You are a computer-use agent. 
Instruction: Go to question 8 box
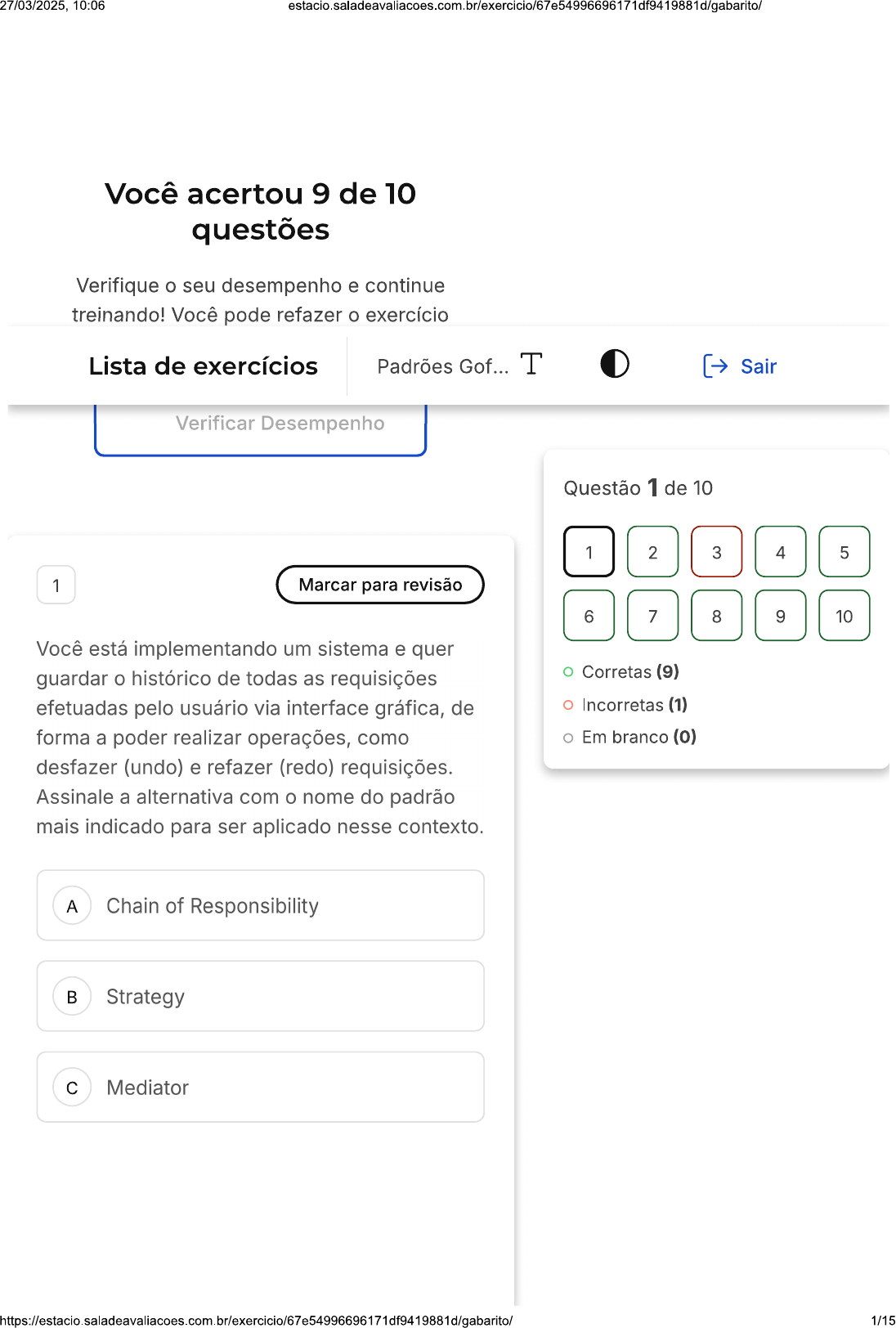pos(716,616)
